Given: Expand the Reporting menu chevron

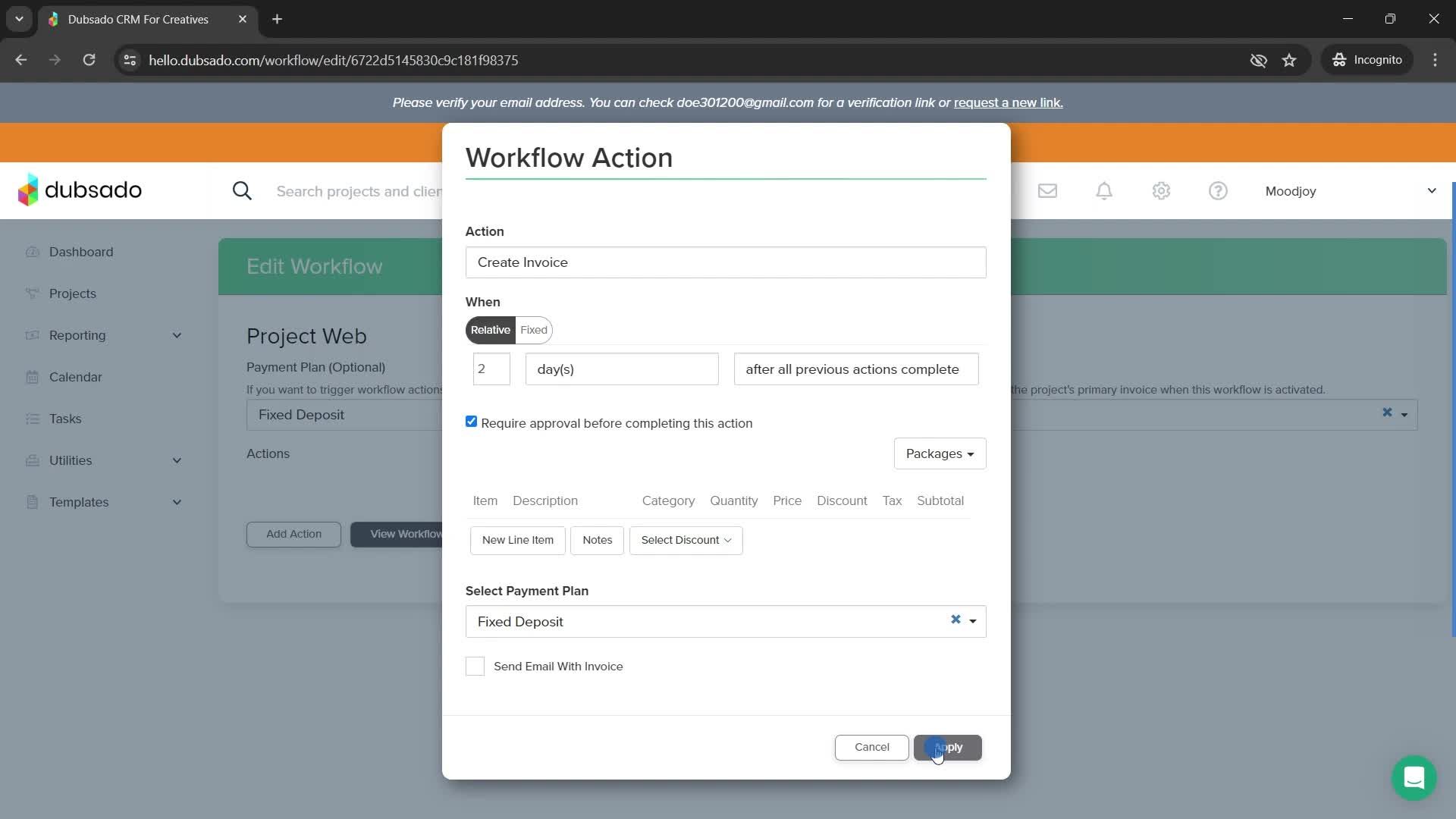Looking at the screenshot, I should pyautogui.click(x=177, y=335).
